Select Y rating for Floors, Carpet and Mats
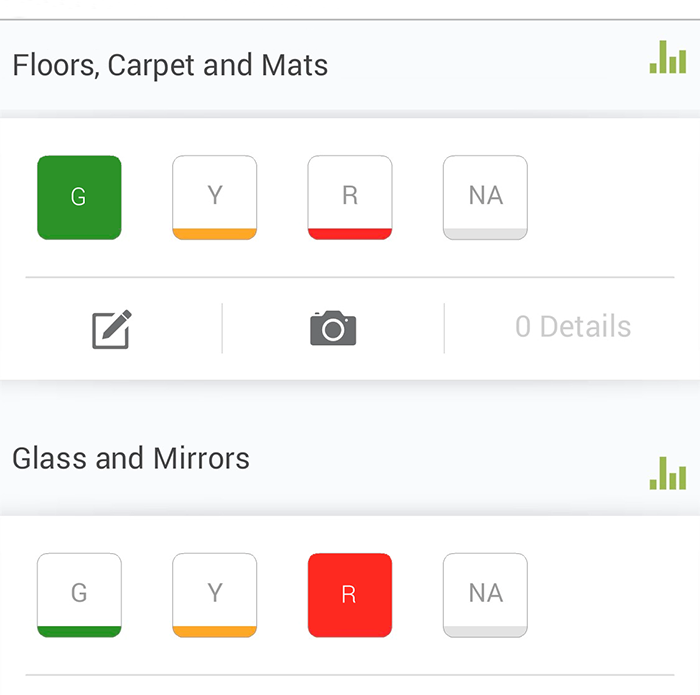Image resolution: width=700 pixels, height=695 pixels. pyautogui.click(x=214, y=195)
